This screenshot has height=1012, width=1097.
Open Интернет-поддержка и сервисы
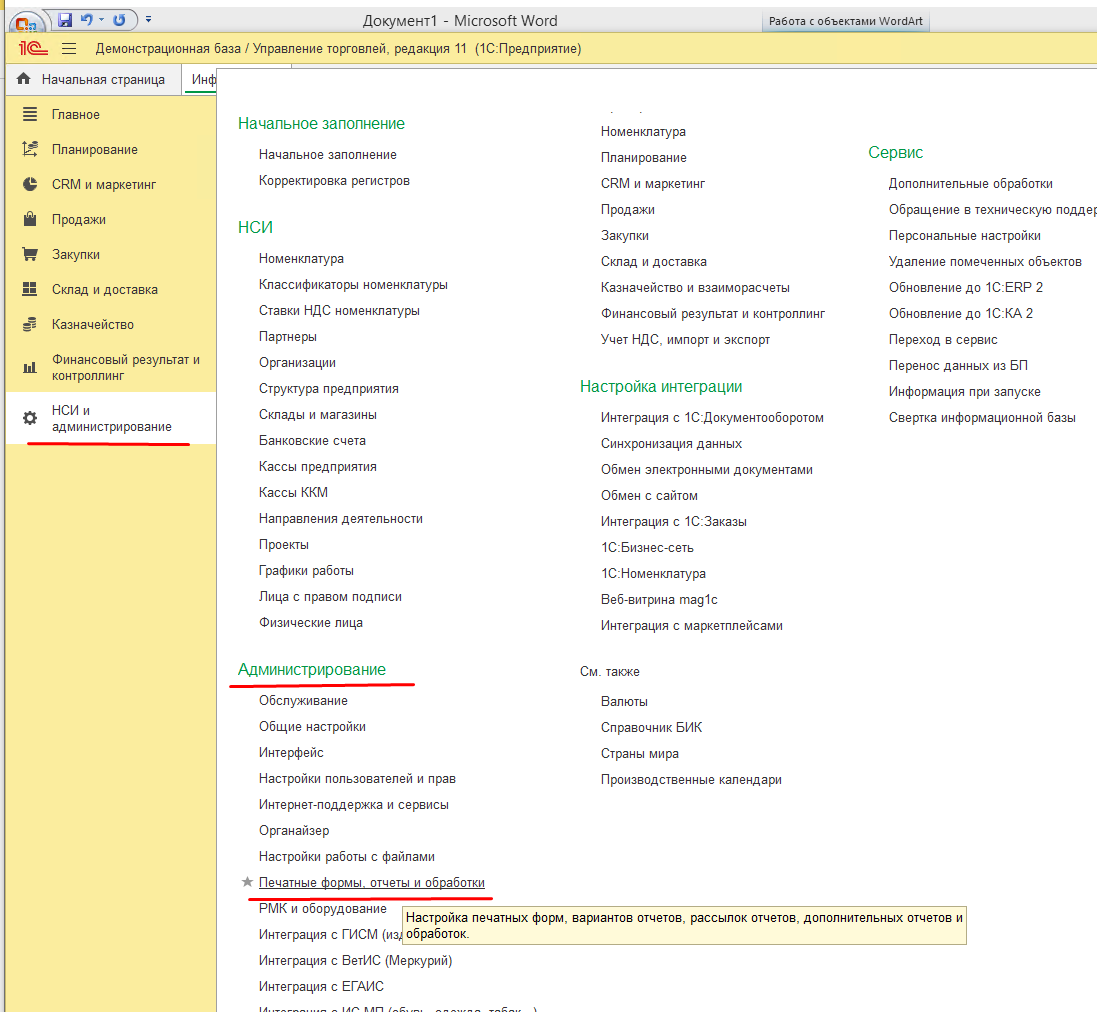tap(353, 804)
